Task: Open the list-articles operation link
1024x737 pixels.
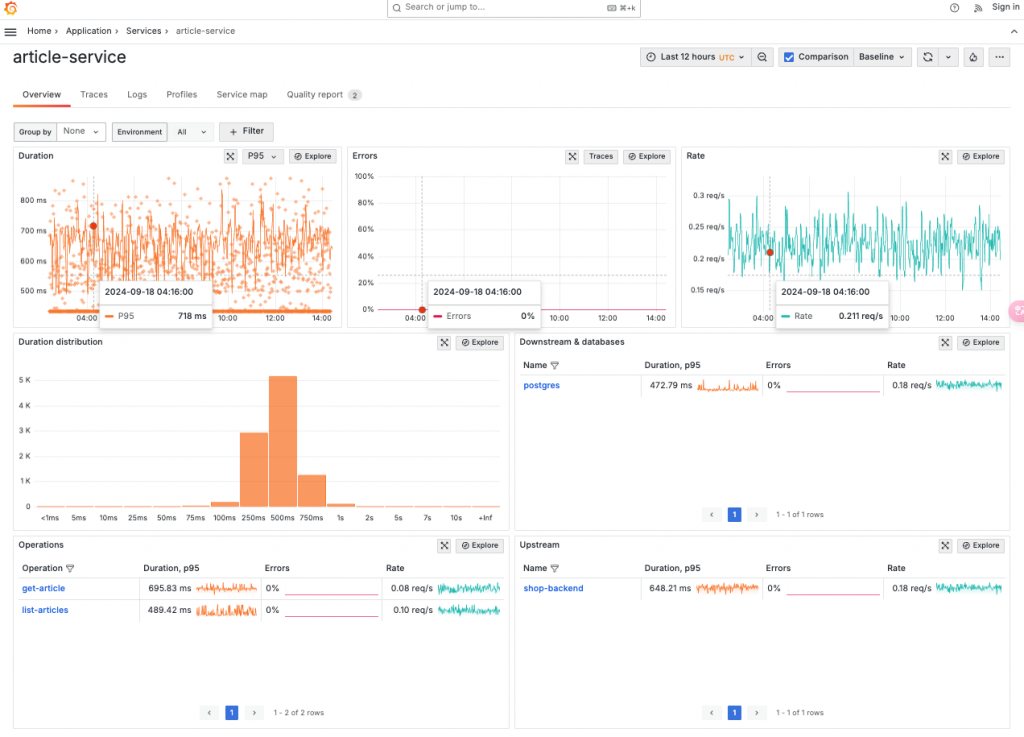Action: click(x=45, y=610)
